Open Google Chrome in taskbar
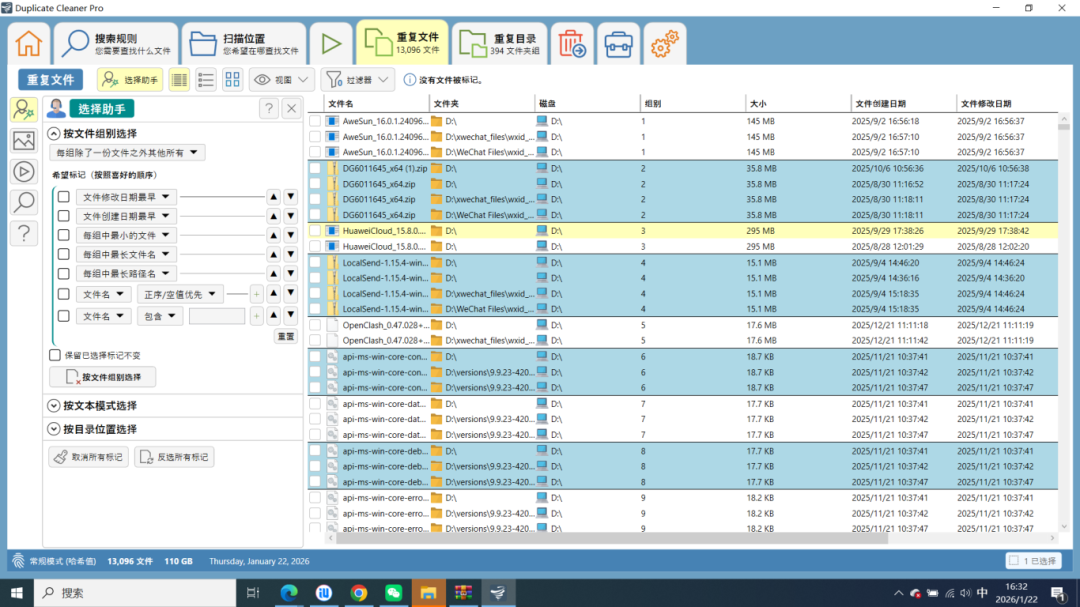 click(359, 593)
